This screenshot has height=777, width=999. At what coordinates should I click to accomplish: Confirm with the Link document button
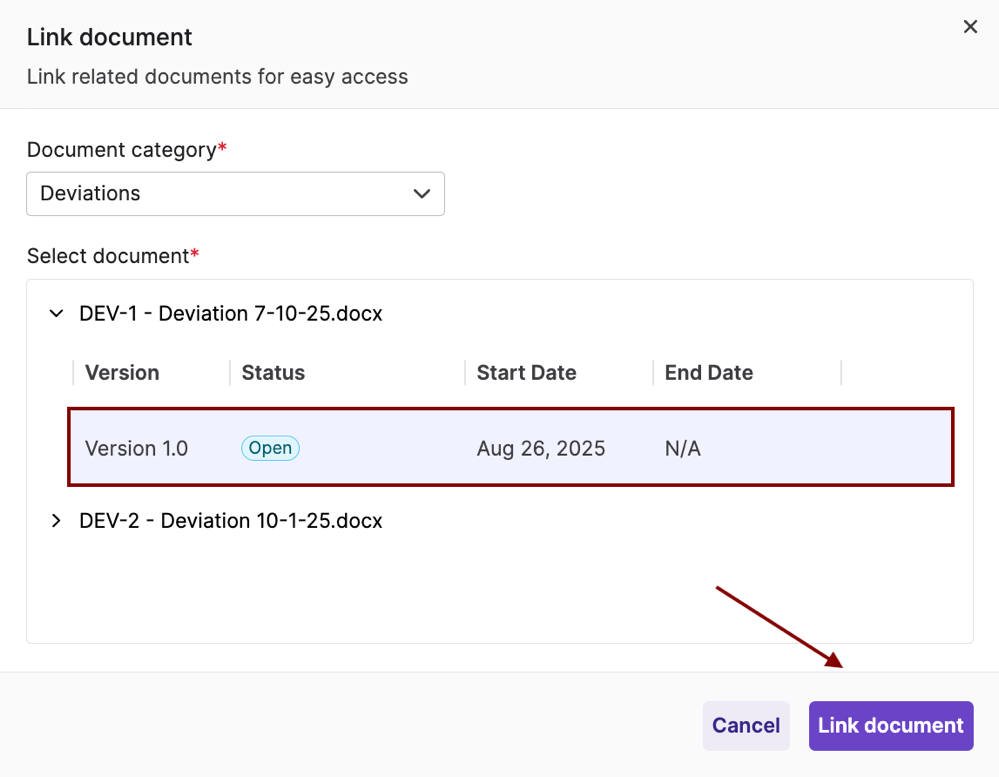pyautogui.click(x=890, y=726)
